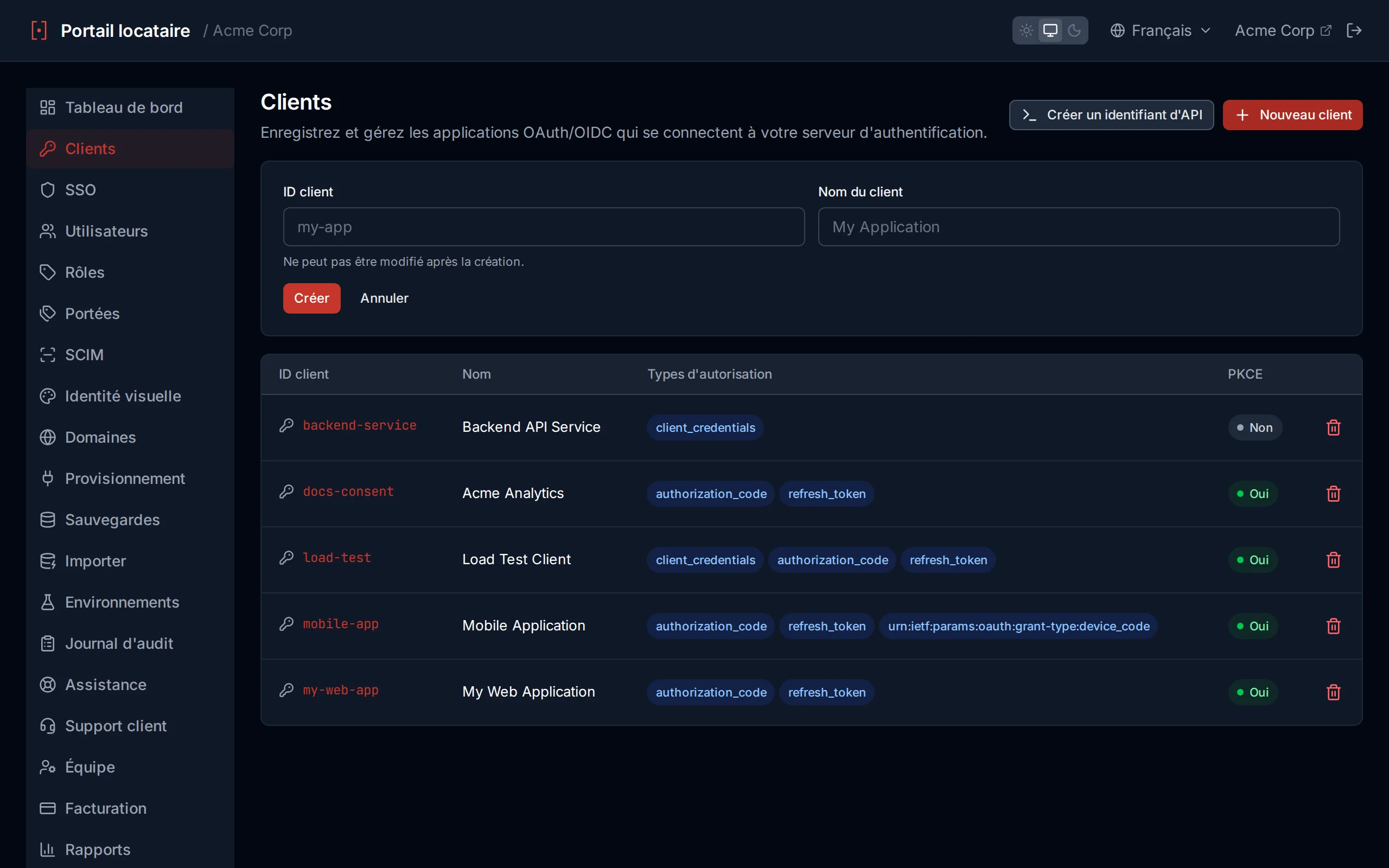The height and width of the screenshot is (868, 1389).
Task: Click Acme Analytics name cell
Action: coord(513,494)
